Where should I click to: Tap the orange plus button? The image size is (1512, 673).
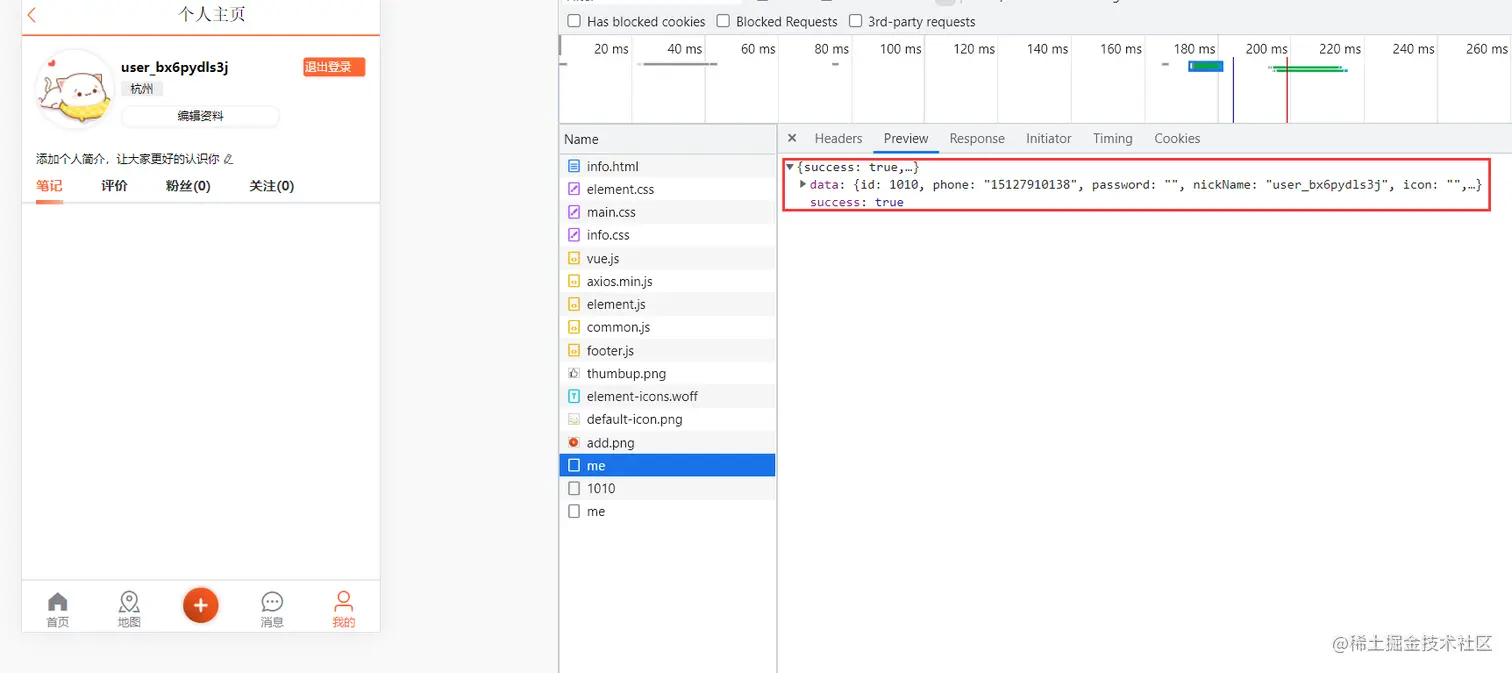tap(200, 605)
